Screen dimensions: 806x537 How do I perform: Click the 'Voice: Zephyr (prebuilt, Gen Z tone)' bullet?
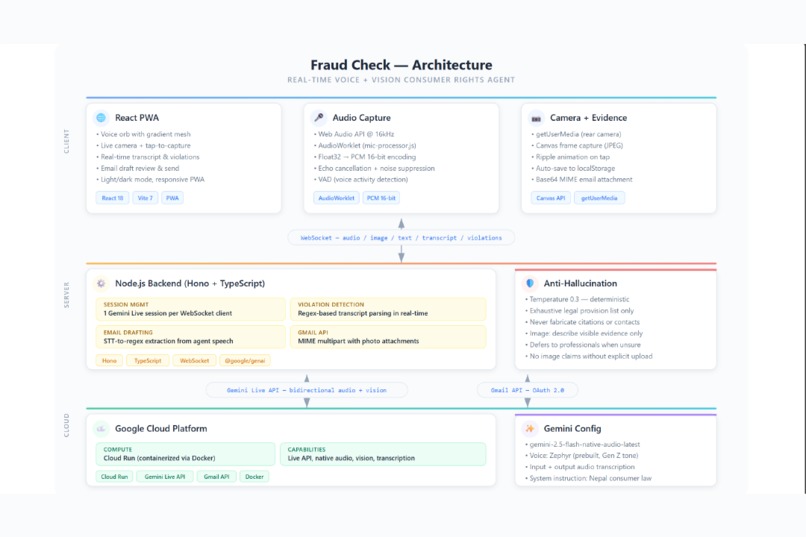point(581,456)
